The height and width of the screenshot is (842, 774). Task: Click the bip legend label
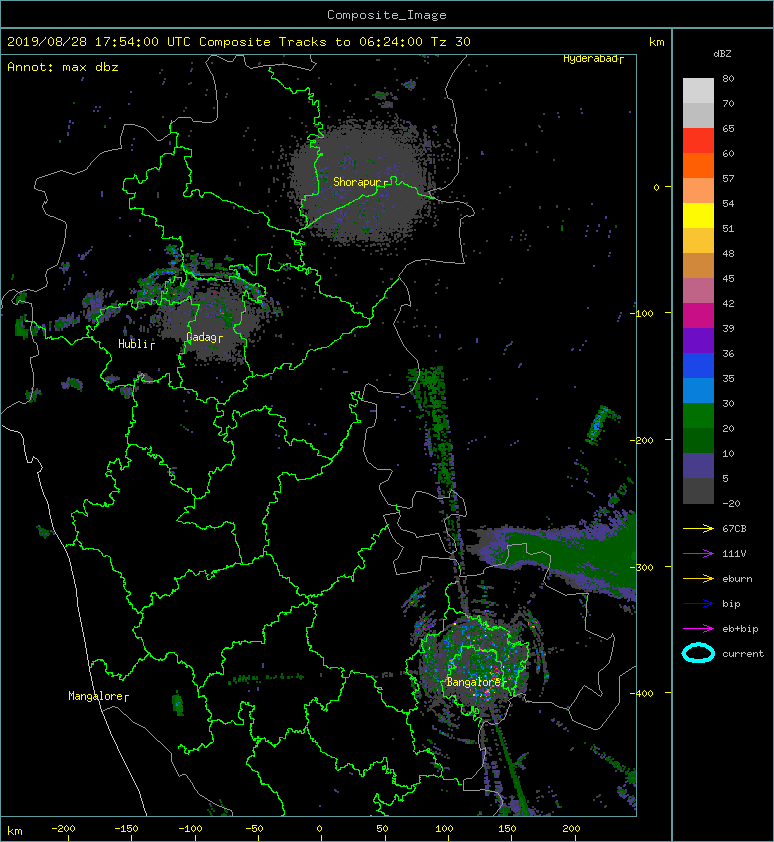(x=732, y=604)
